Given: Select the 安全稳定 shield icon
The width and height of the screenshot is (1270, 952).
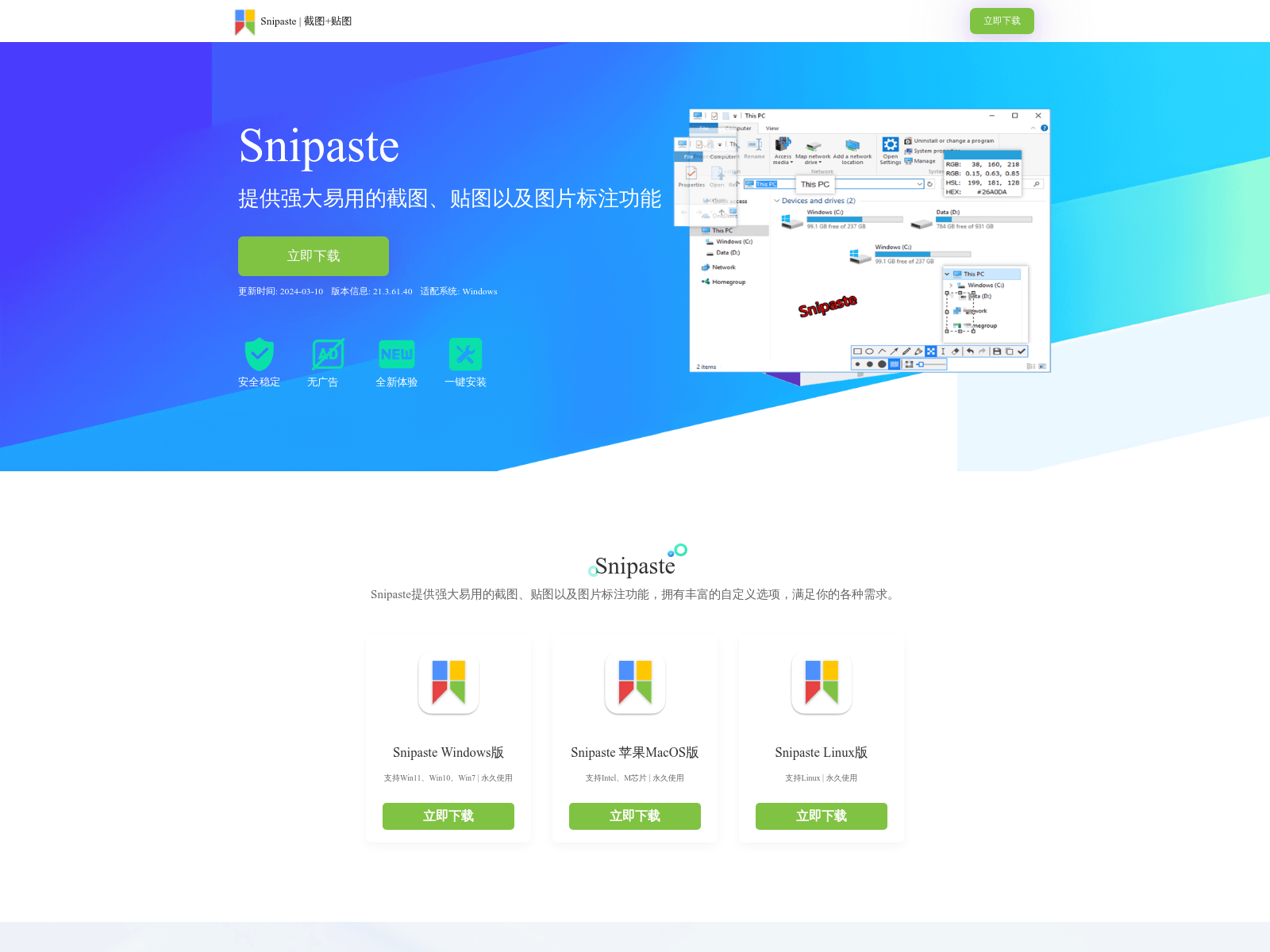Looking at the screenshot, I should point(260,354).
